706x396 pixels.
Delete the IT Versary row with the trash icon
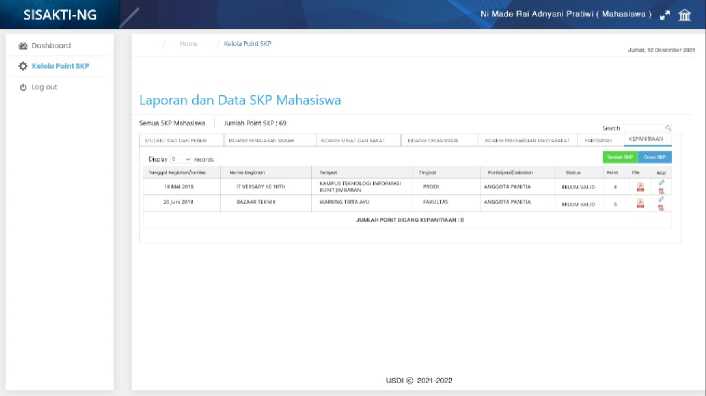point(661,191)
